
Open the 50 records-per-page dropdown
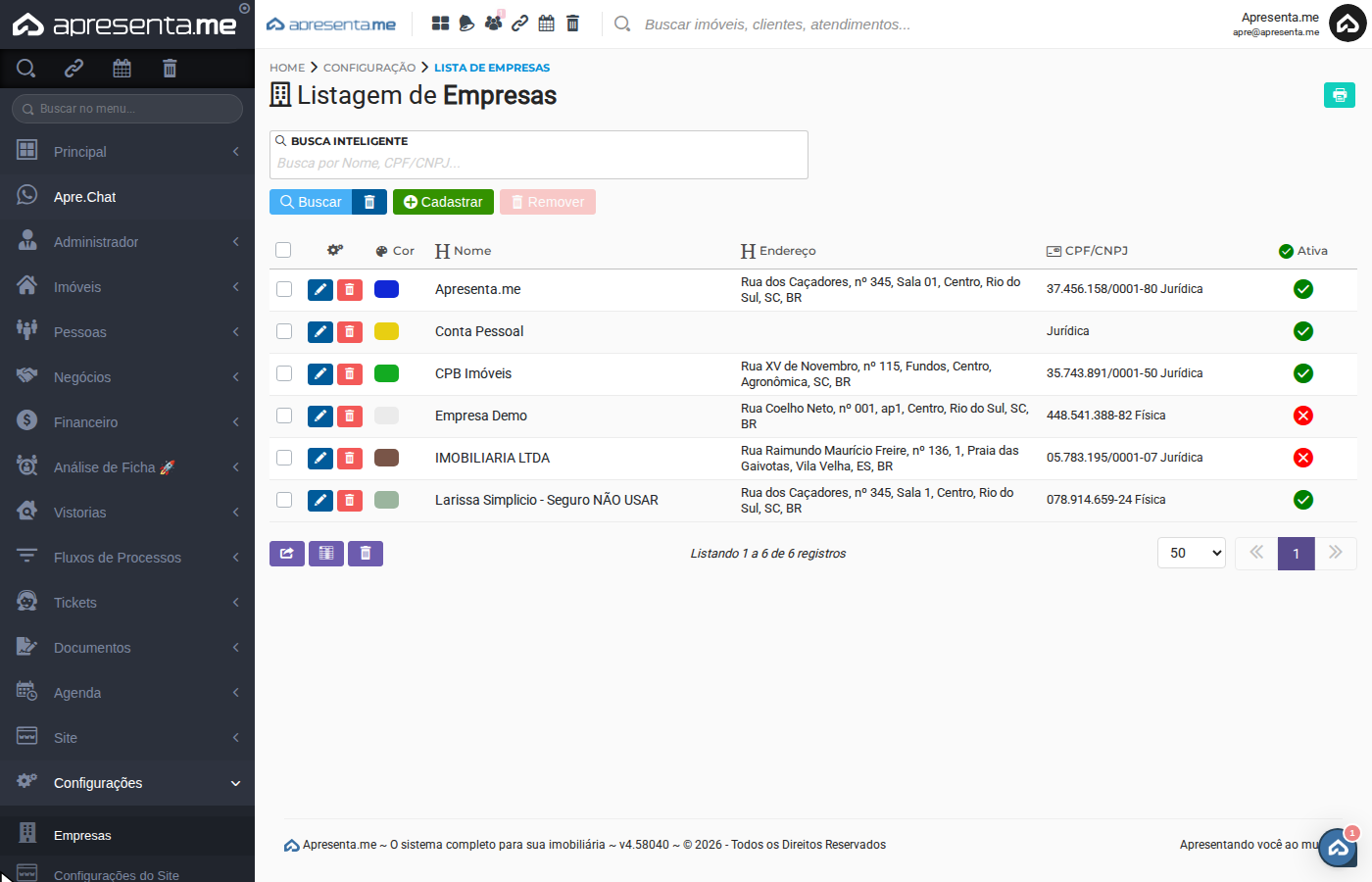1192,554
